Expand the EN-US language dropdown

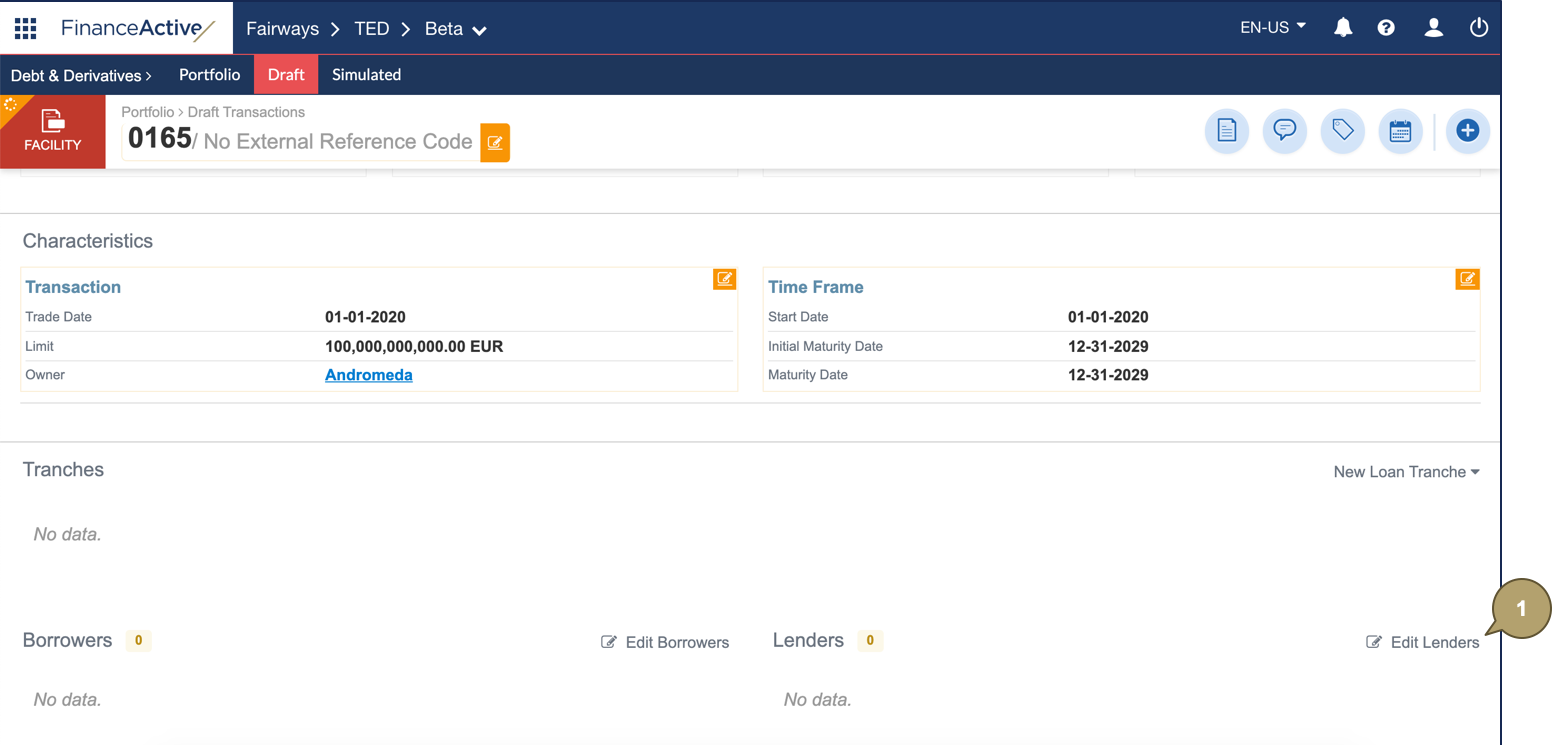(x=1272, y=28)
